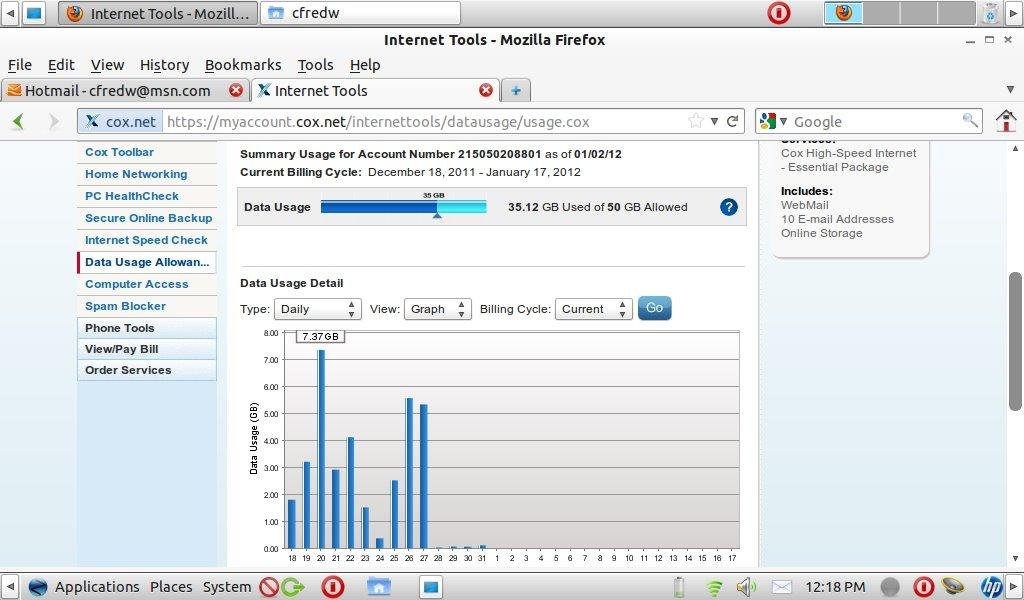Open the list all tabs arrow

tap(1010, 90)
